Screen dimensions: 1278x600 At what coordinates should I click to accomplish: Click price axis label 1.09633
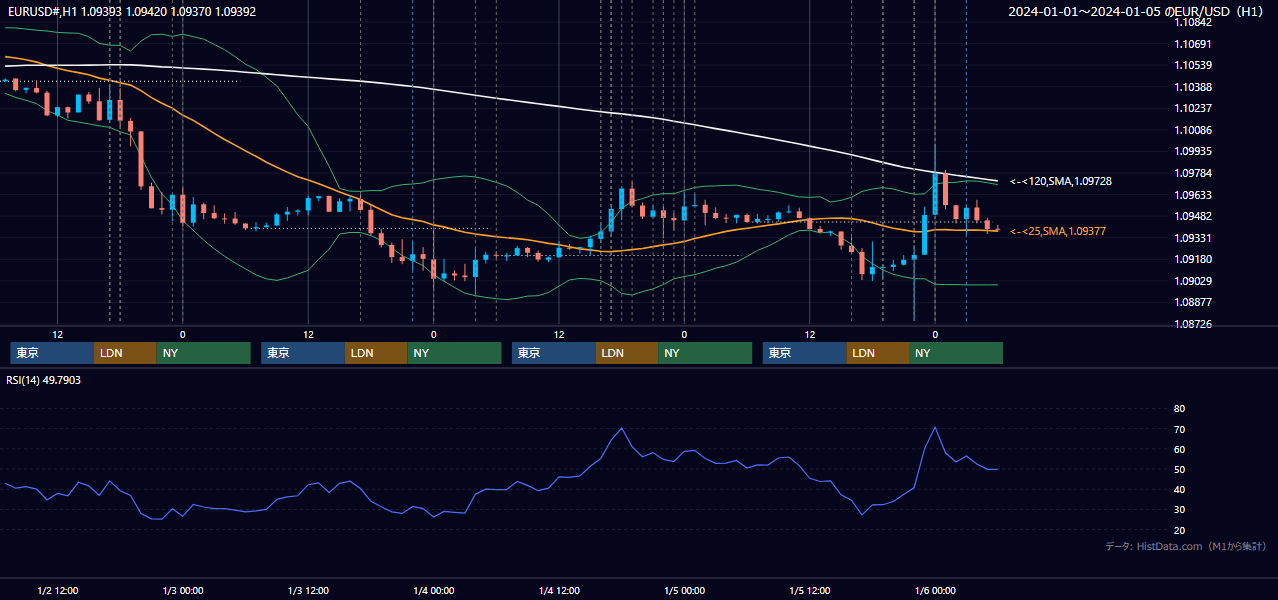coord(1192,195)
